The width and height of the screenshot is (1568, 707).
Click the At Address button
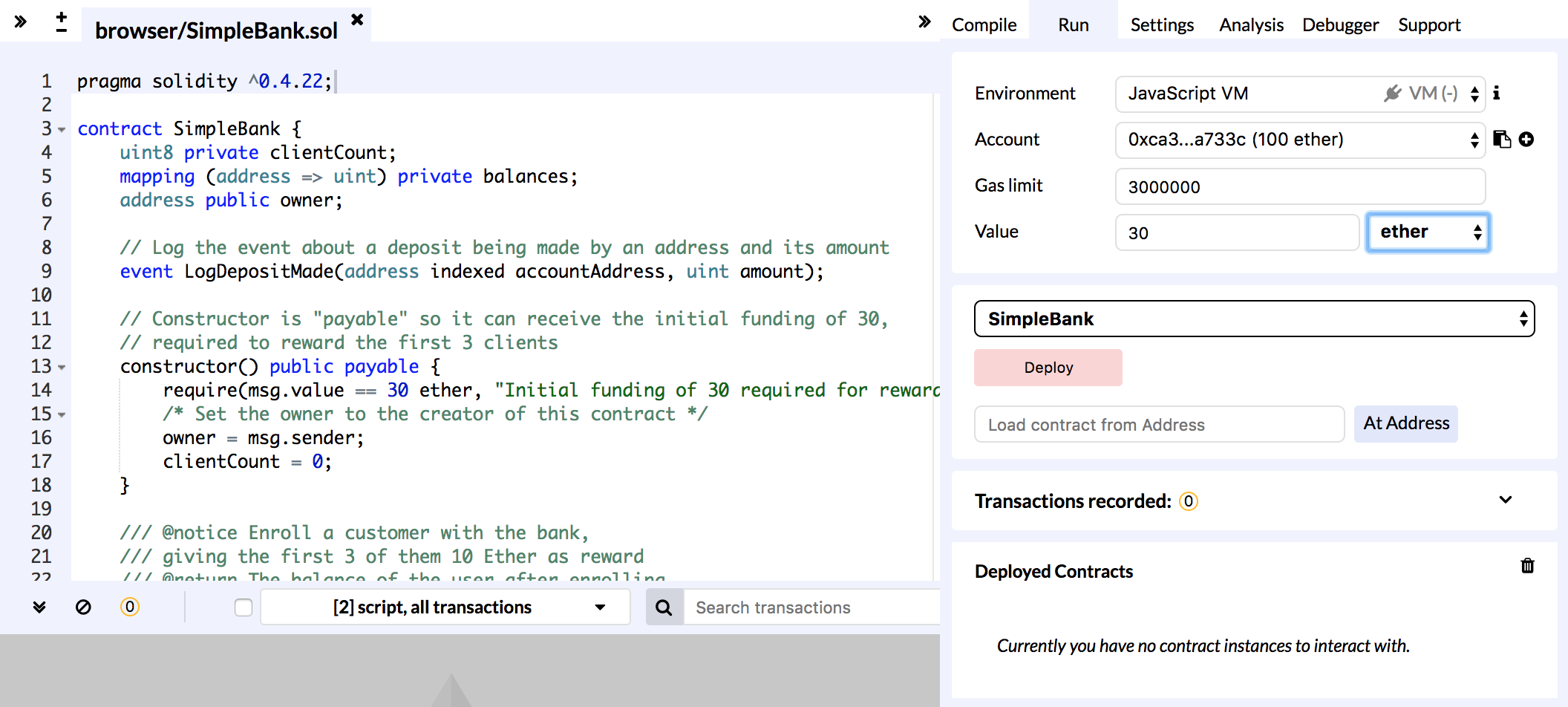tap(1405, 423)
